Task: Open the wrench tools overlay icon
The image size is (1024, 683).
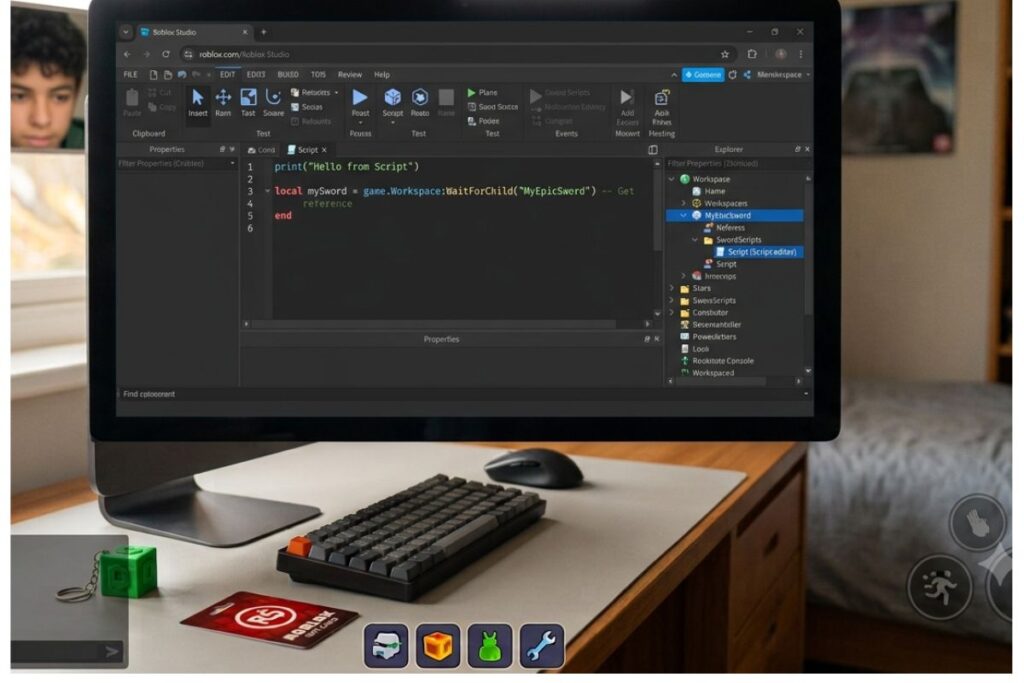Action: tap(542, 646)
